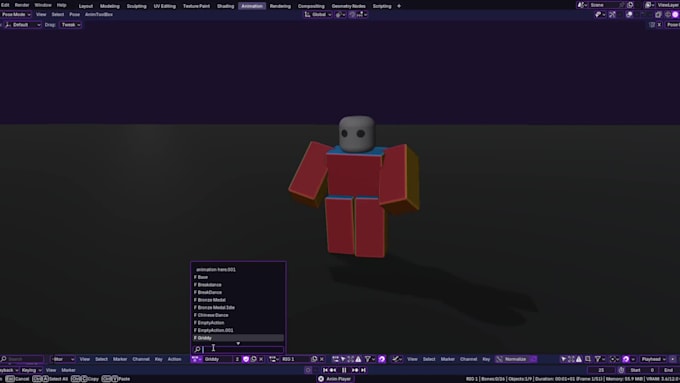The image size is (680, 383).
Task: Open the Playhead pivot dropdown
Action: point(653,359)
